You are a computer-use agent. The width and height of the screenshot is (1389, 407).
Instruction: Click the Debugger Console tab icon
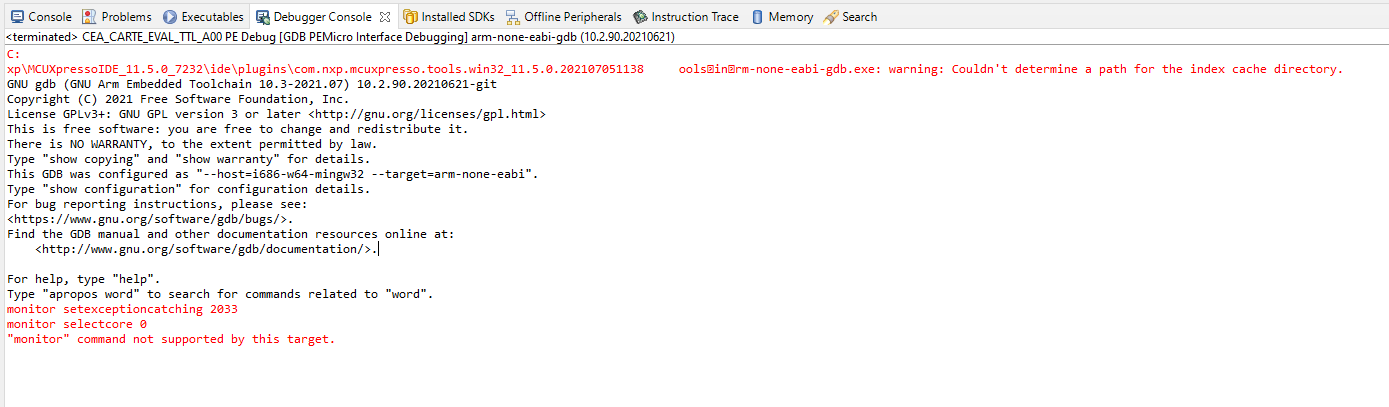click(262, 17)
